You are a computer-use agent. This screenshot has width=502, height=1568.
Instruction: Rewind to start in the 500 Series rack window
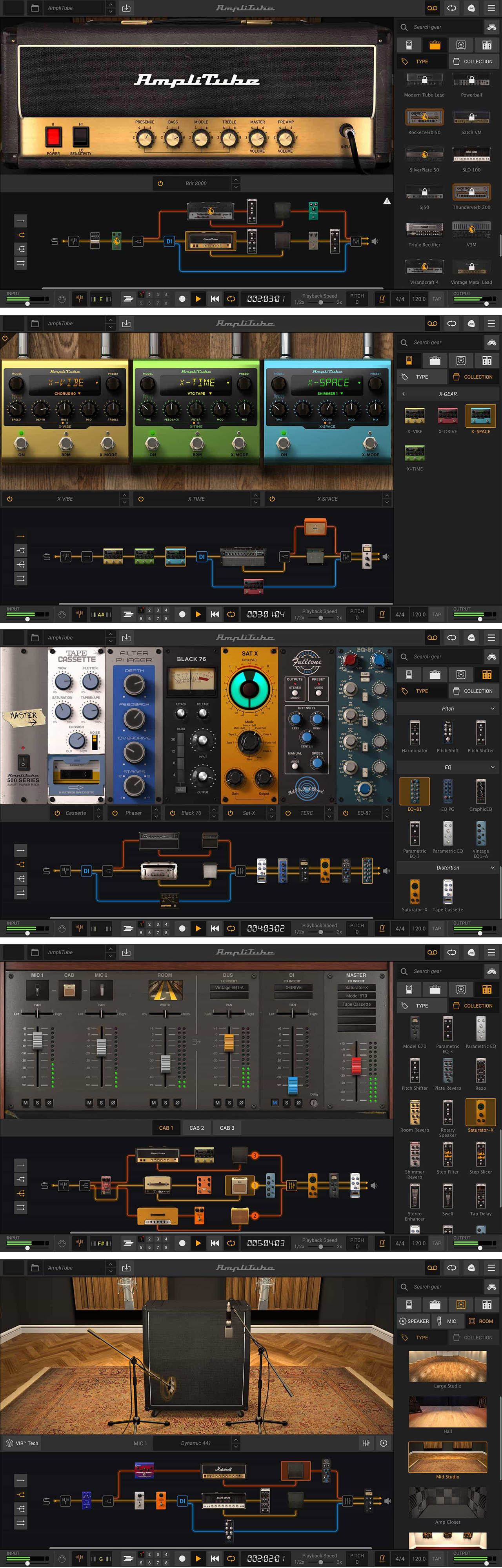tap(215, 928)
